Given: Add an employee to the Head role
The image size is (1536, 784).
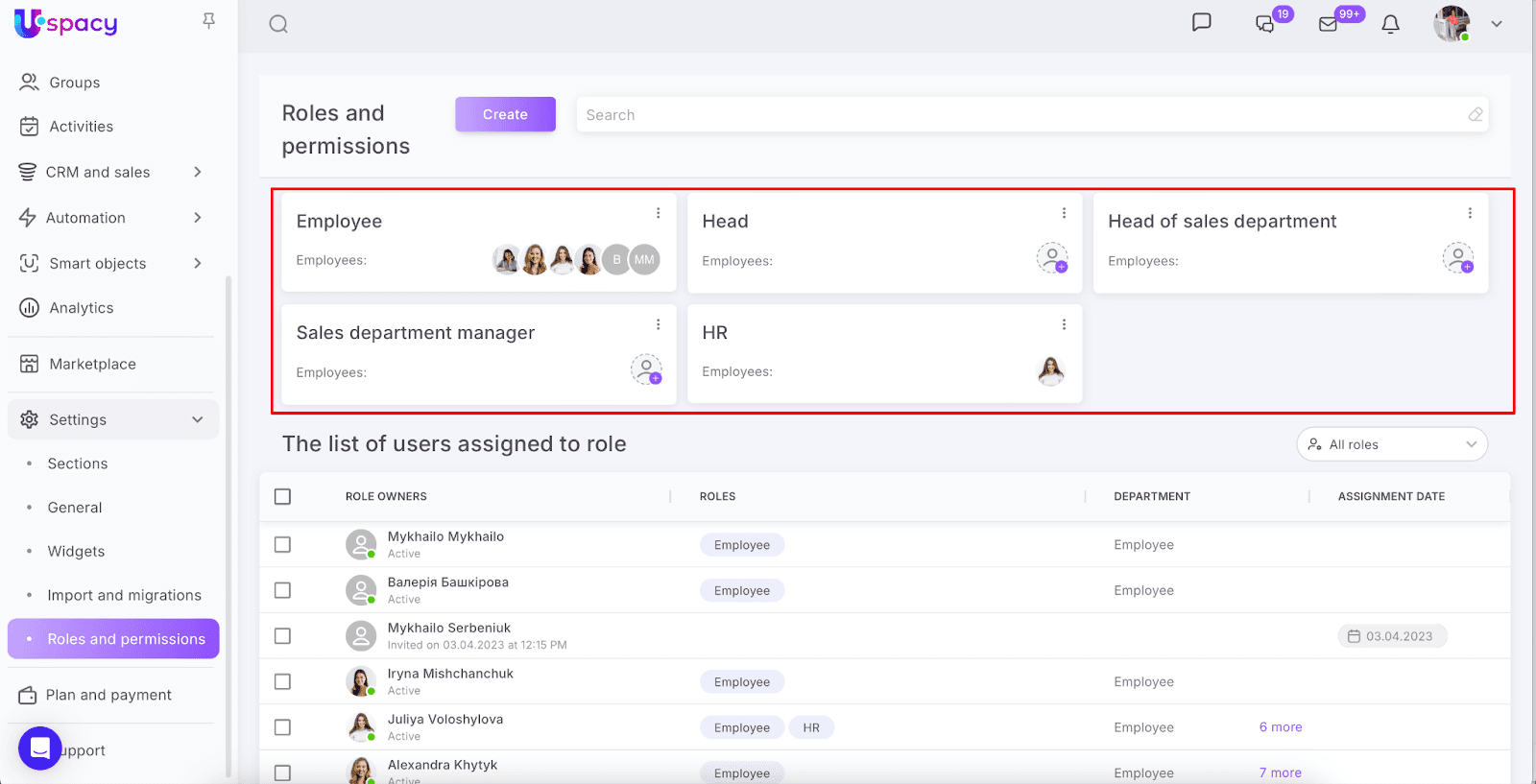Looking at the screenshot, I should tap(1052, 258).
